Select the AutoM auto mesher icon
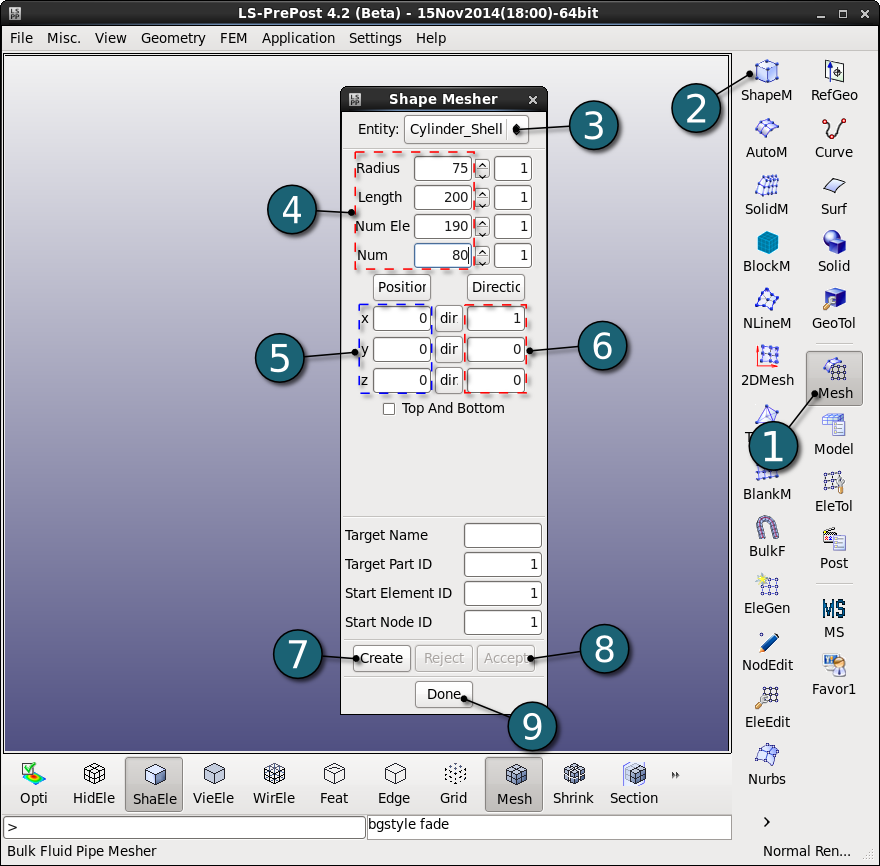Image resolution: width=880 pixels, height=866 pixels. [x=766, y=138]
